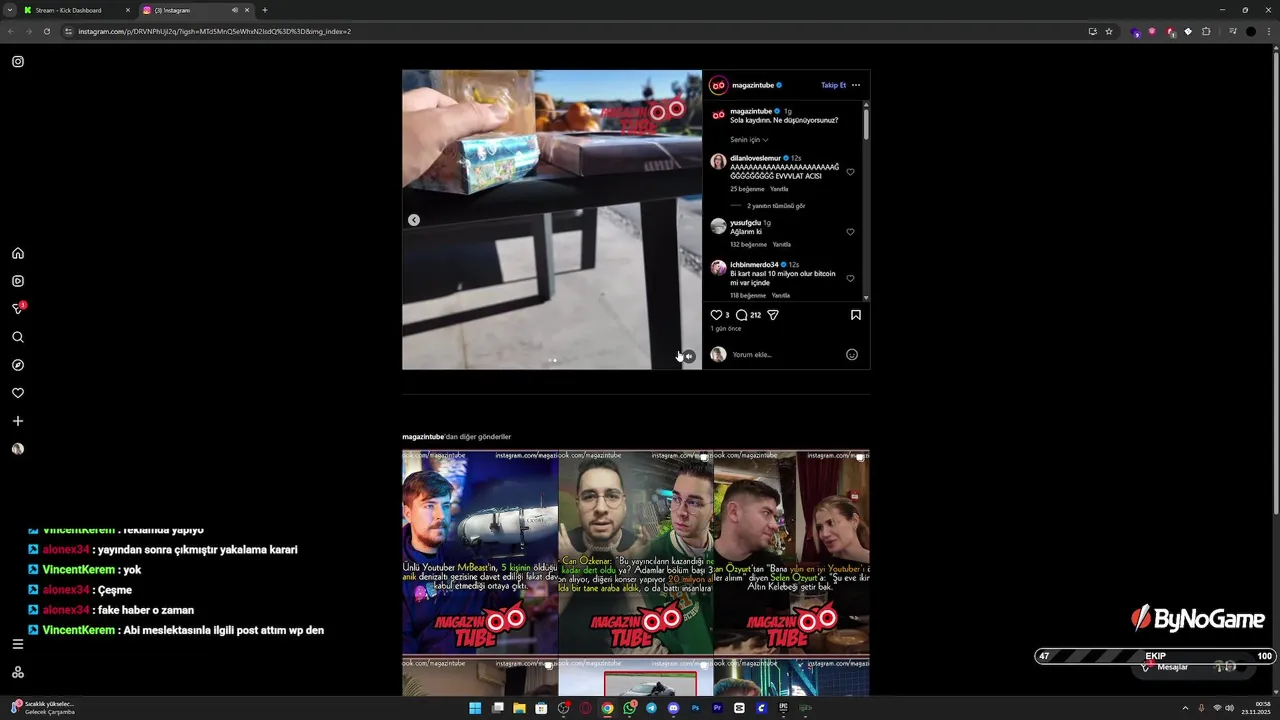1280x720 pixels.
Task: Open MrBeast post thumbnail
Action: point(480,552)
